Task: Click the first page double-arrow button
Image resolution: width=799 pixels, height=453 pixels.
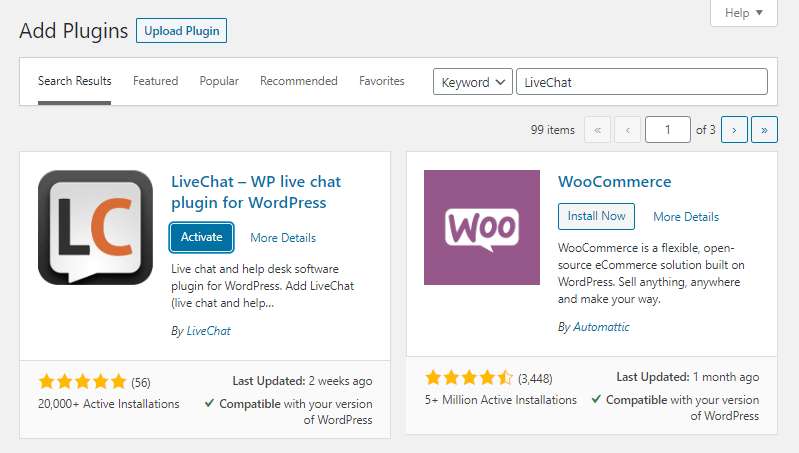Action: pyautogui.click(x=597, y=129)
